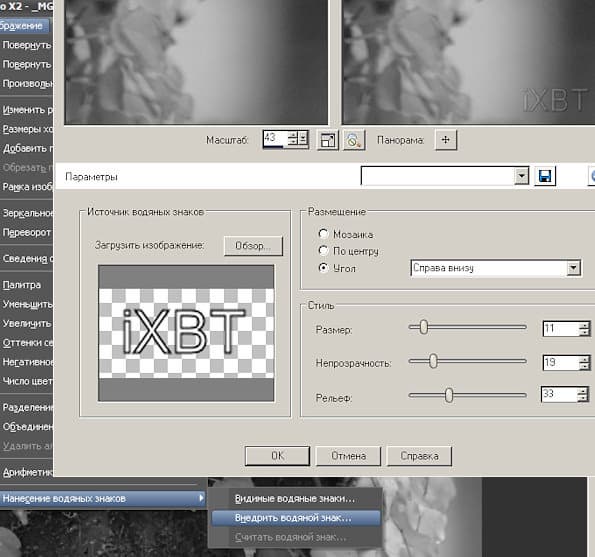Image resolution: width=595 pixels, height=557 pixels.
Task: Select Разделение menu item
Action: (x=27, y=408)
